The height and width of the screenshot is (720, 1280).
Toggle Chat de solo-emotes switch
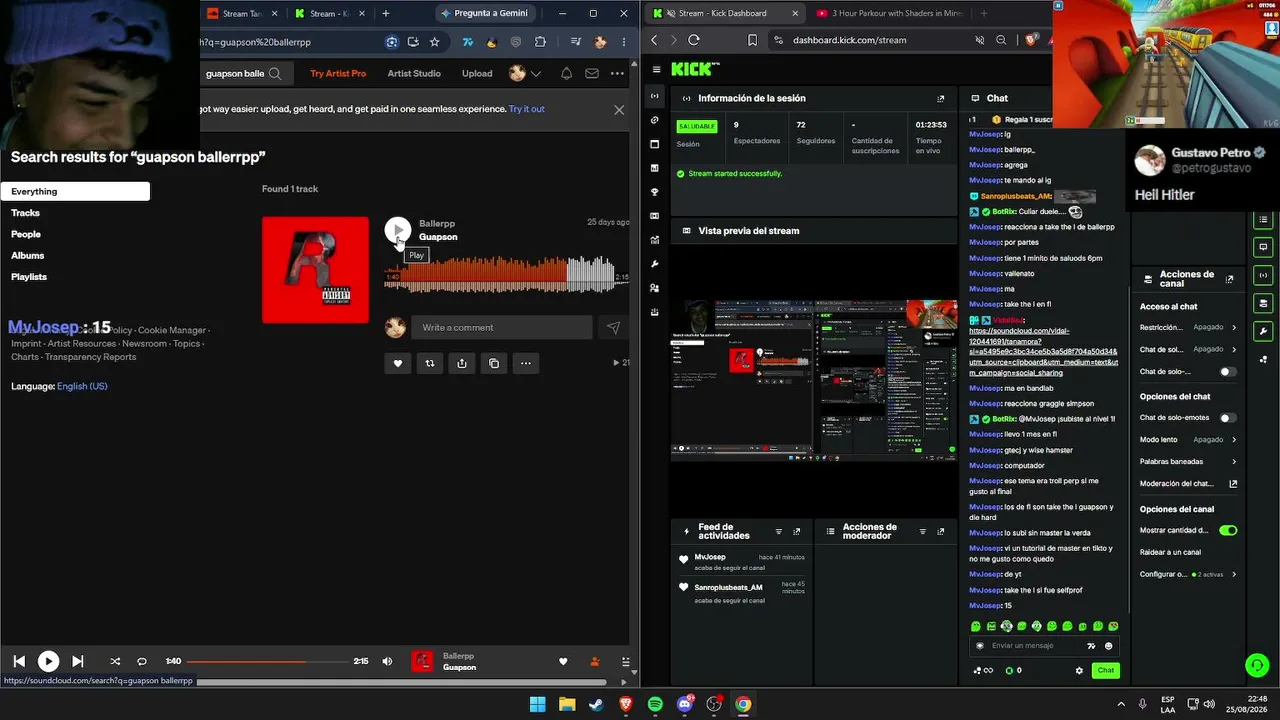tap(1228, 417)
